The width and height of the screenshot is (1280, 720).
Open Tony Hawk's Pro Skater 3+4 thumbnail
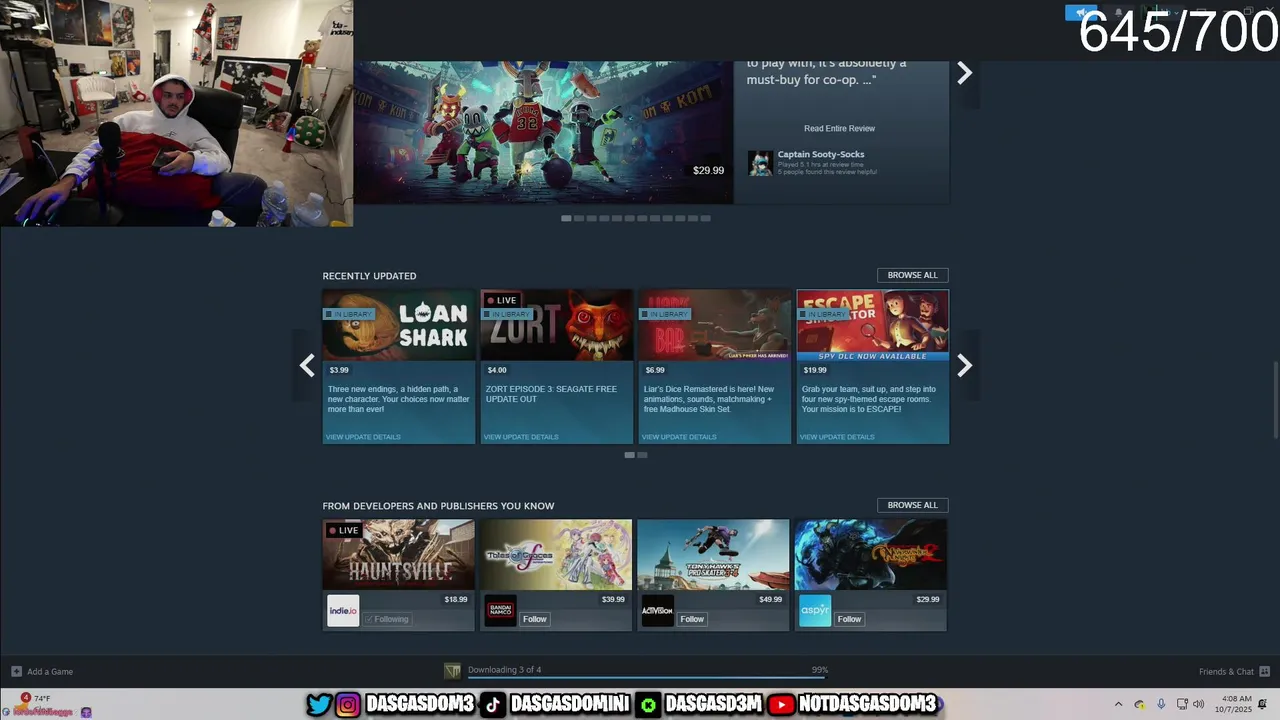(713, 554)
